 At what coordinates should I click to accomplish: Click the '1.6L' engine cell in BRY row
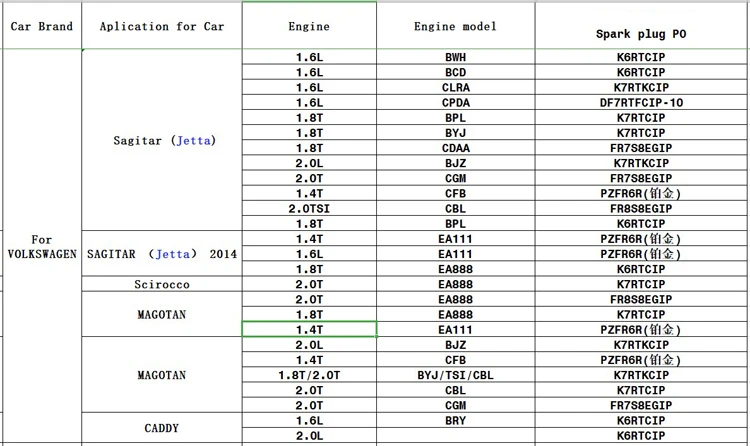point(309,420)
